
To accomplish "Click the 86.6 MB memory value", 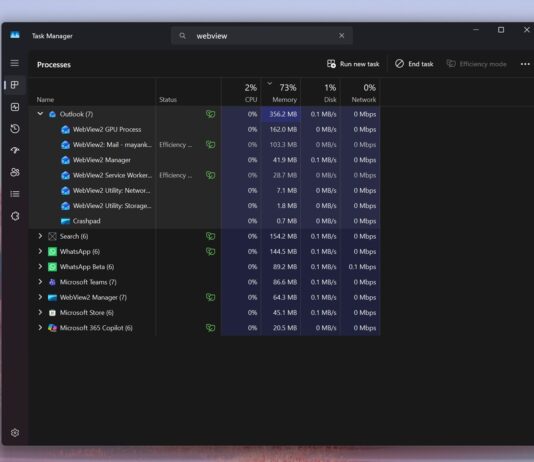I will coord(285,282).
